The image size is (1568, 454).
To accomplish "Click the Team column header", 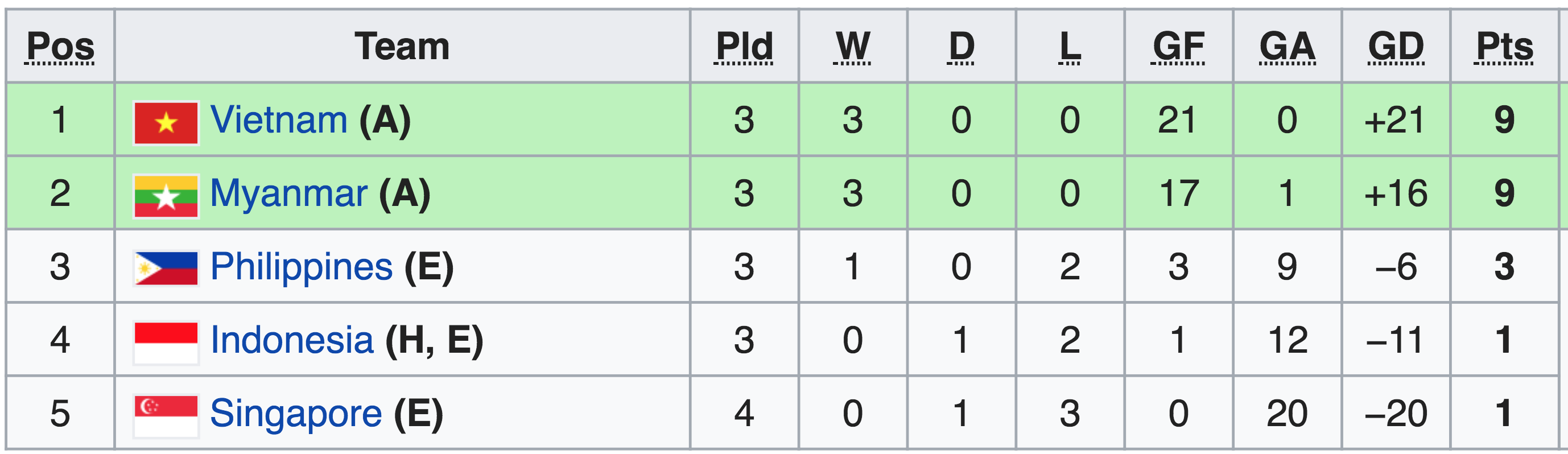I will click(402, 47).
